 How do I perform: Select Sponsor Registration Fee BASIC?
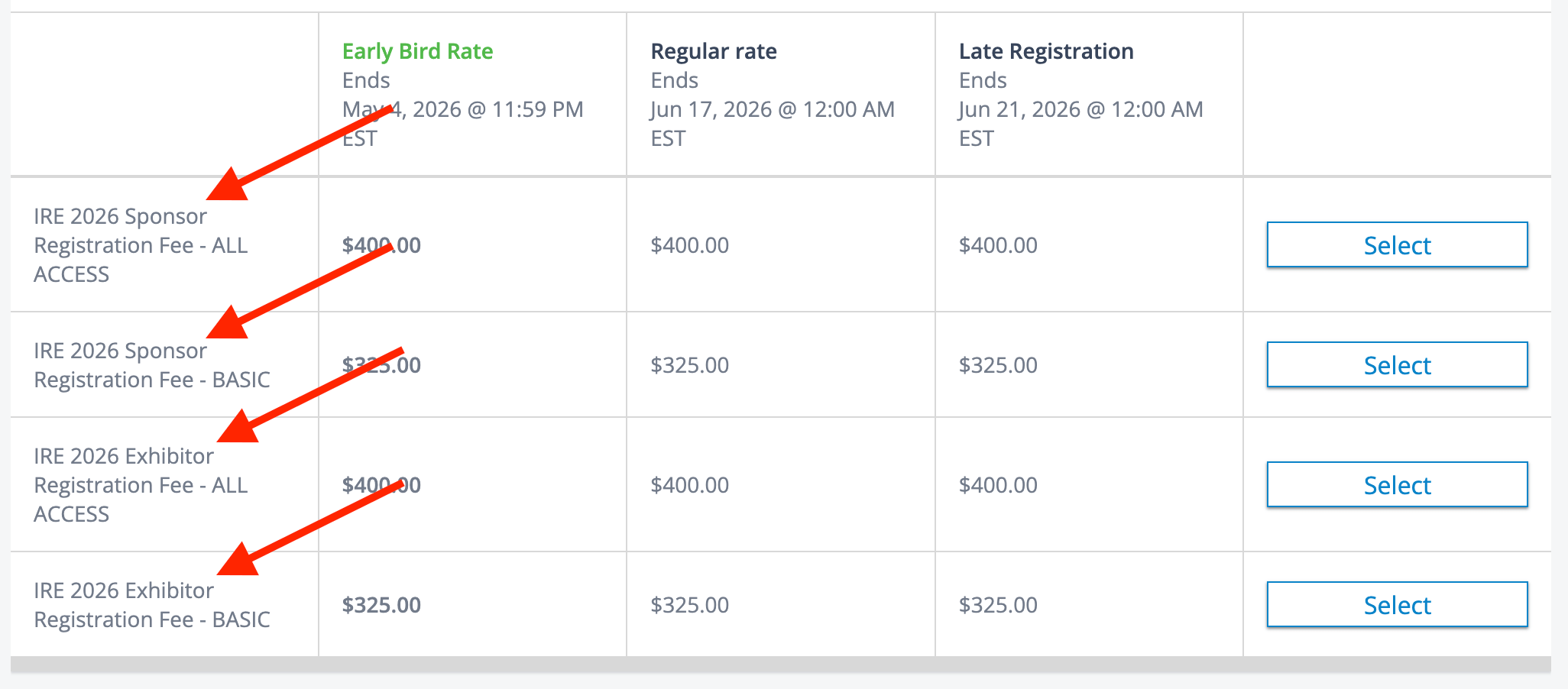(x=1397, y=365)
